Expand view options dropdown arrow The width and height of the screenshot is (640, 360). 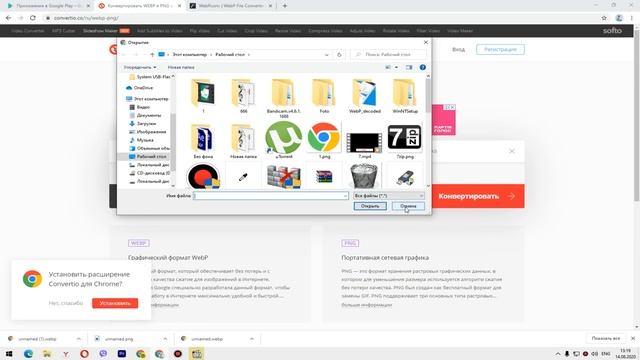(396, 67)
